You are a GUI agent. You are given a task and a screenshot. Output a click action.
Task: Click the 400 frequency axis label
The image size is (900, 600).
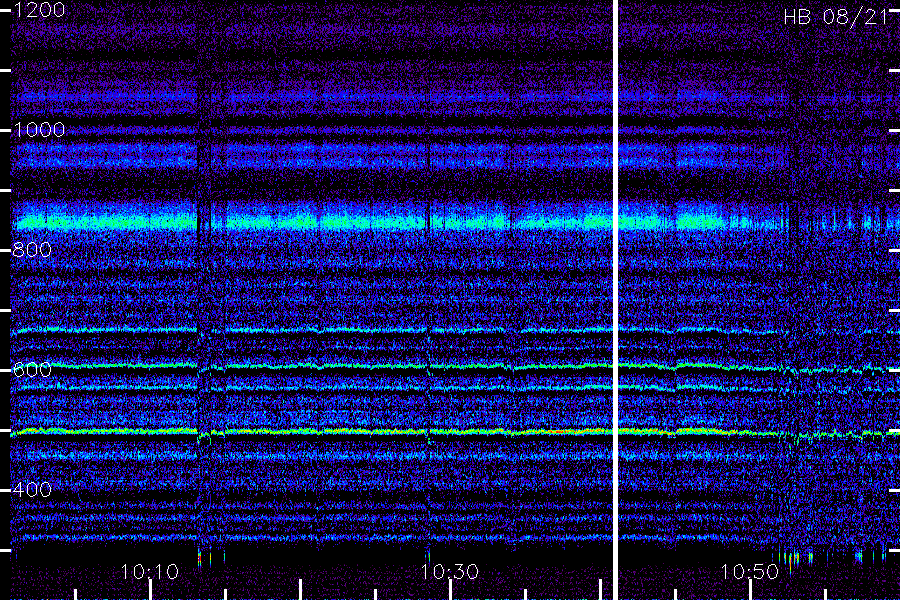[32, 489]
